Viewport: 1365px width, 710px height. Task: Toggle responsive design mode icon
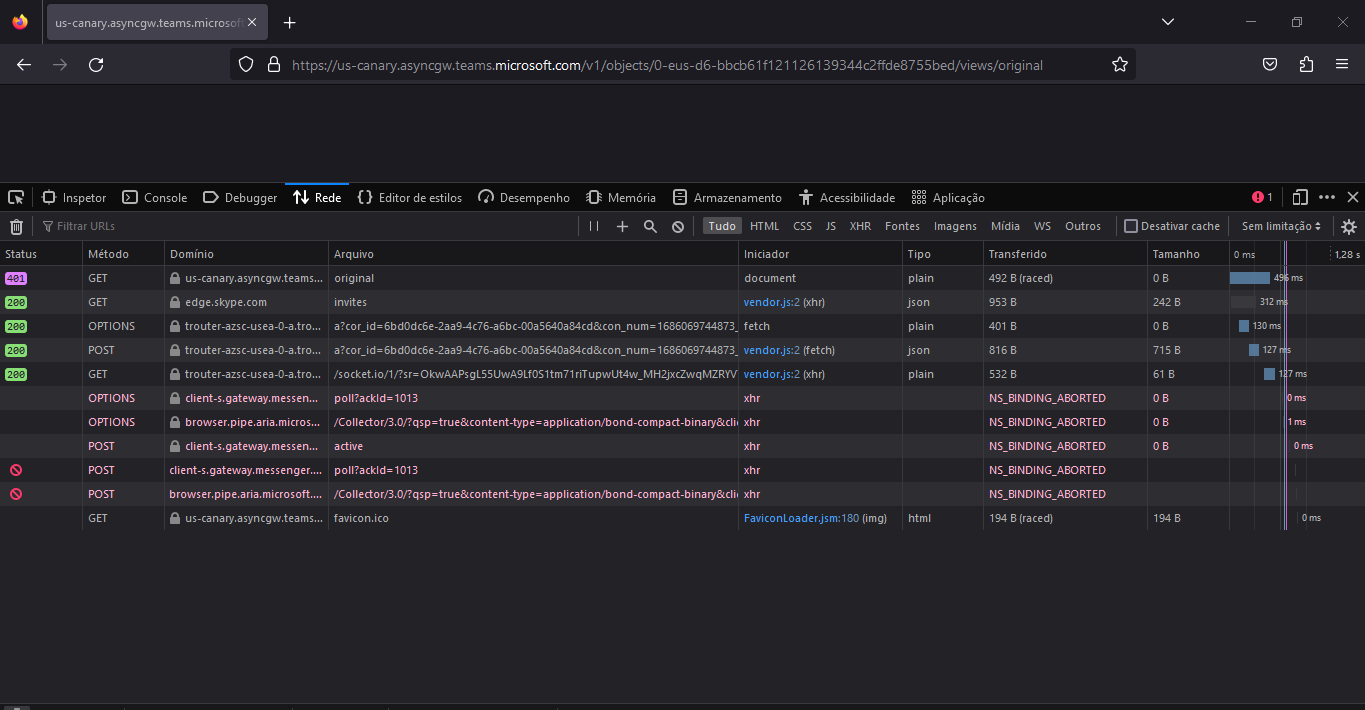coord(1300,197)
